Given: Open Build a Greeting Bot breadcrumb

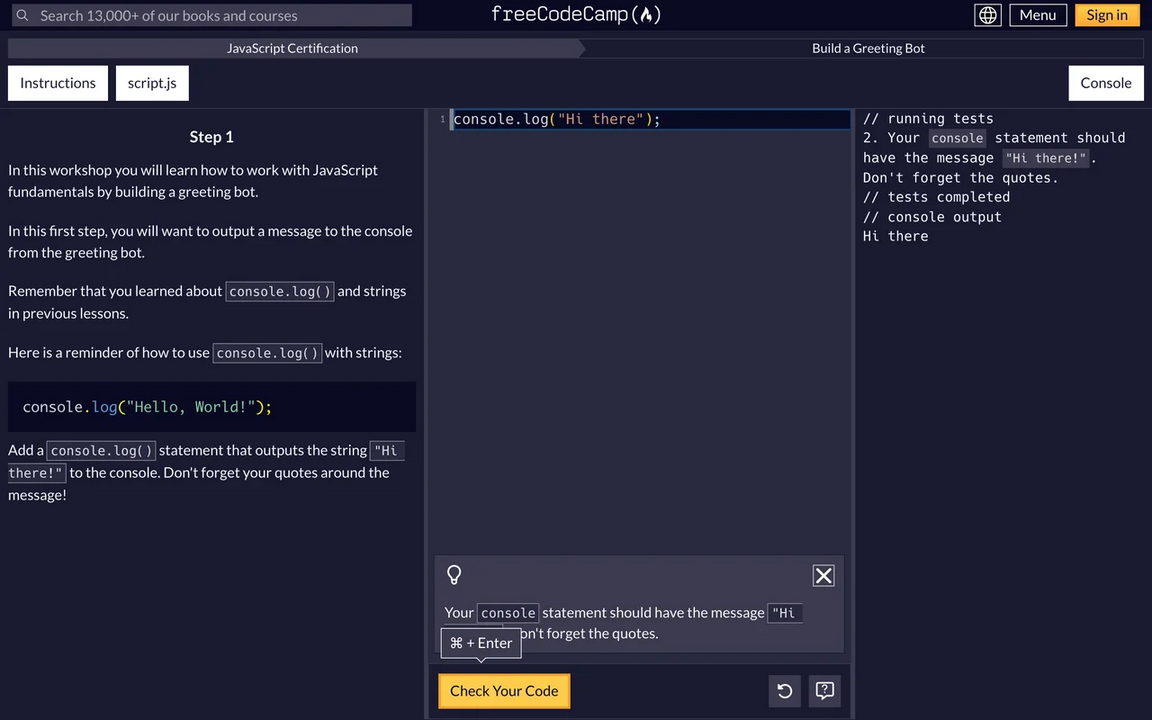Looking at the screenshot, I should [868, 48].
